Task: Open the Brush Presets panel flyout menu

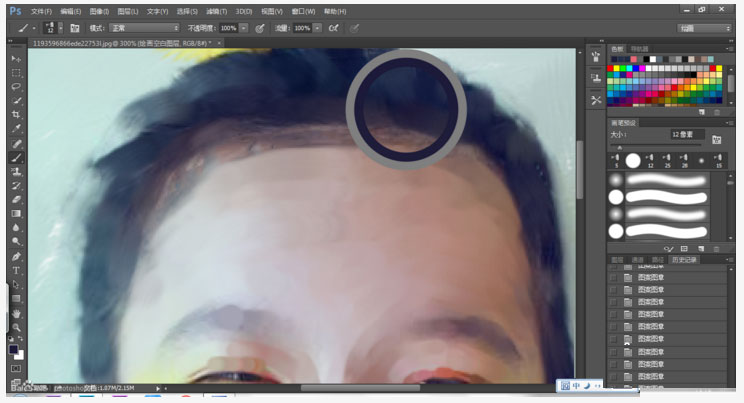Action: click(x=728, y=123)
